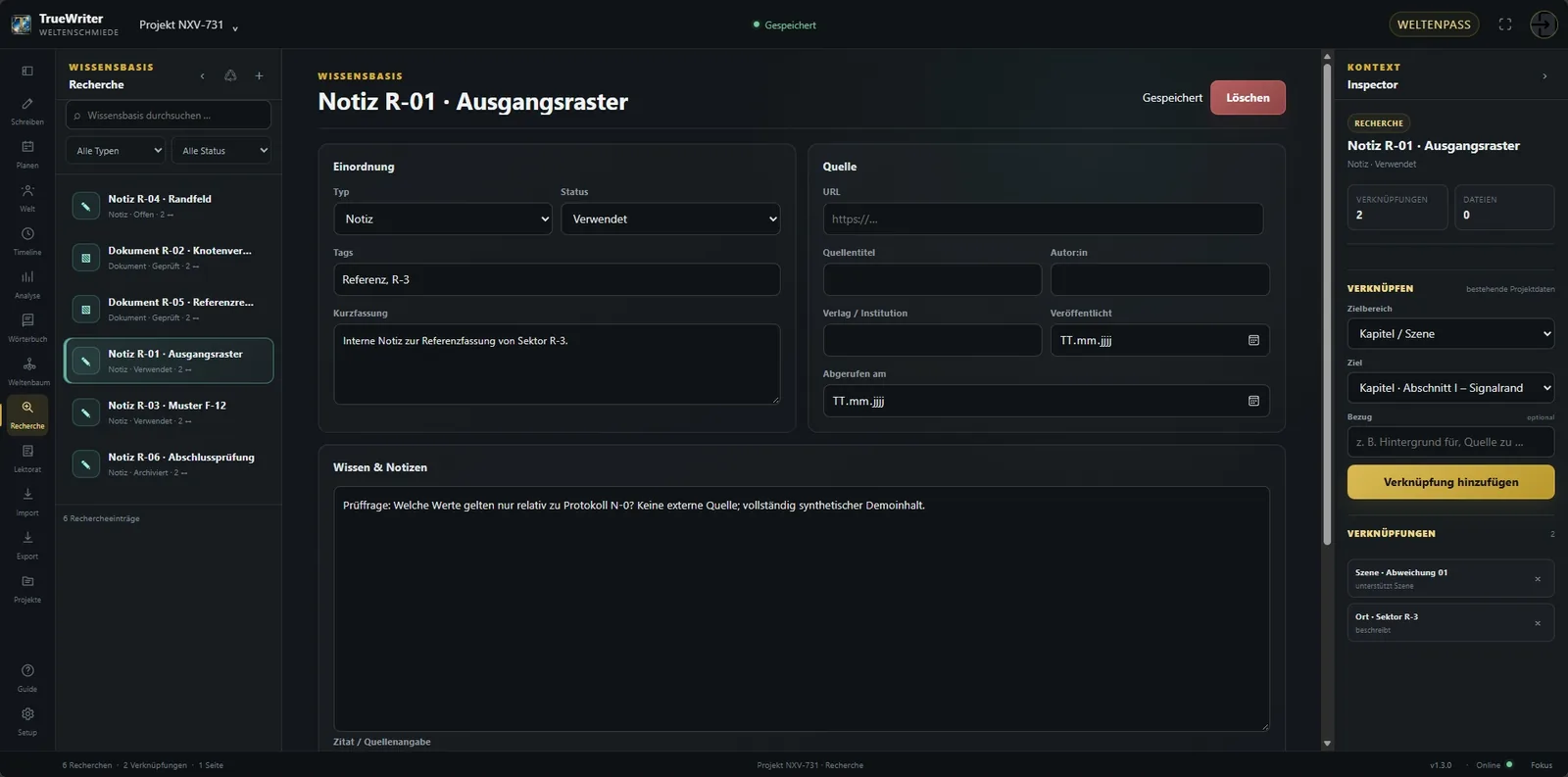The height and width of the screenshot is (777, 1568).
Task: Remove the Ort · Sektor R-3 link
Action: pos(1538,623)
